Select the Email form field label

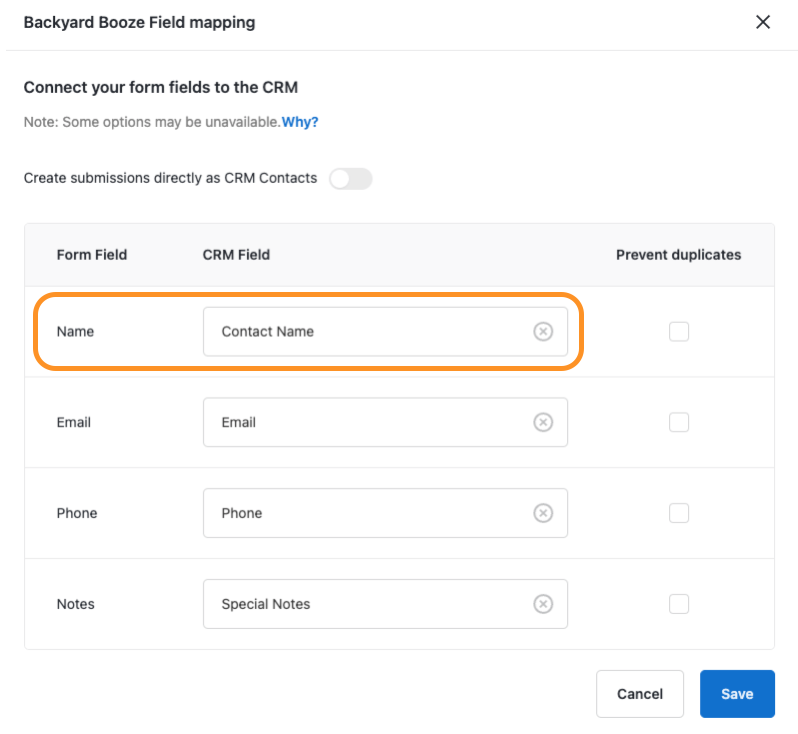point(74,422)
